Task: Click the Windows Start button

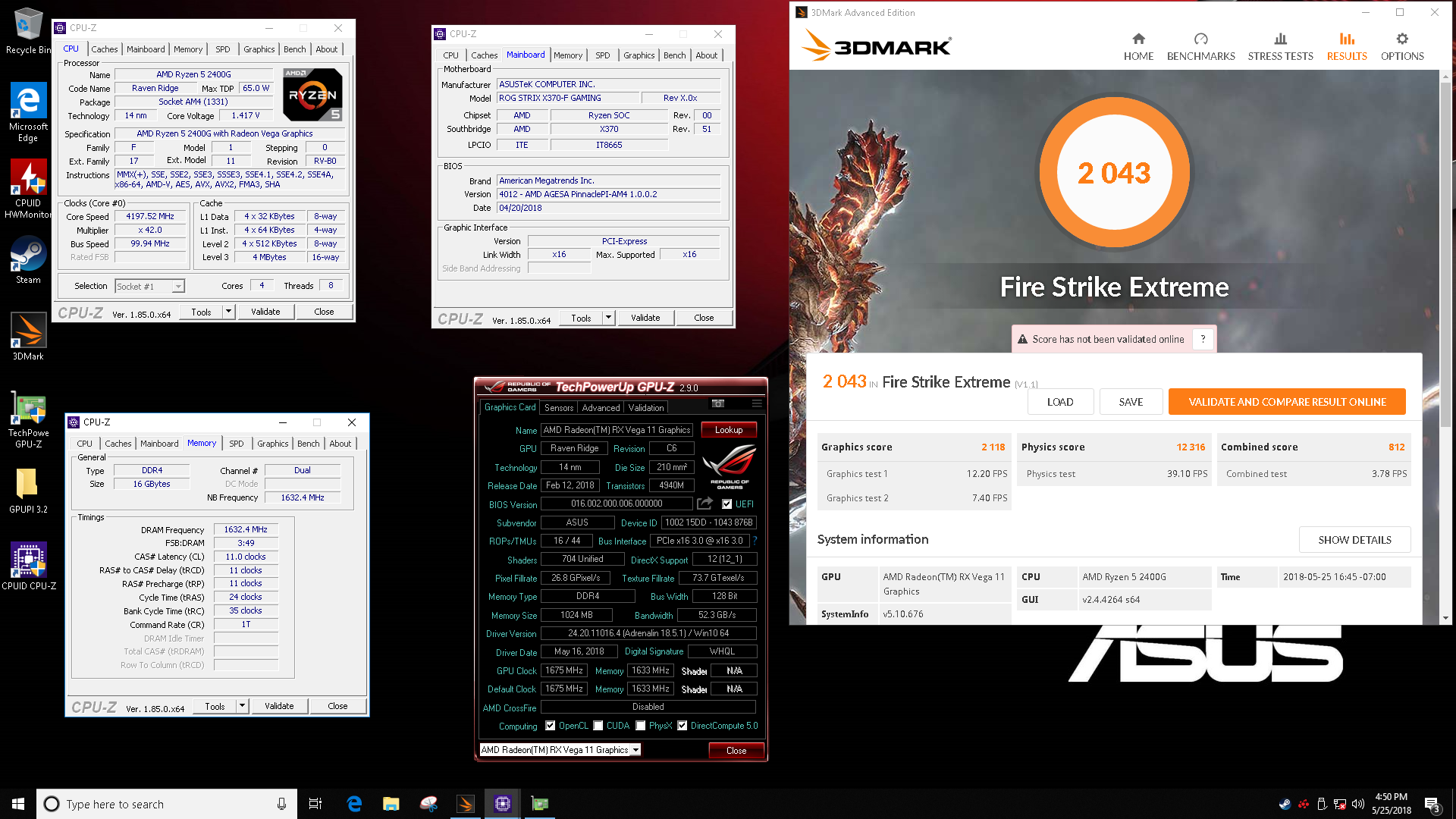Action: click(x=18, y=804)
